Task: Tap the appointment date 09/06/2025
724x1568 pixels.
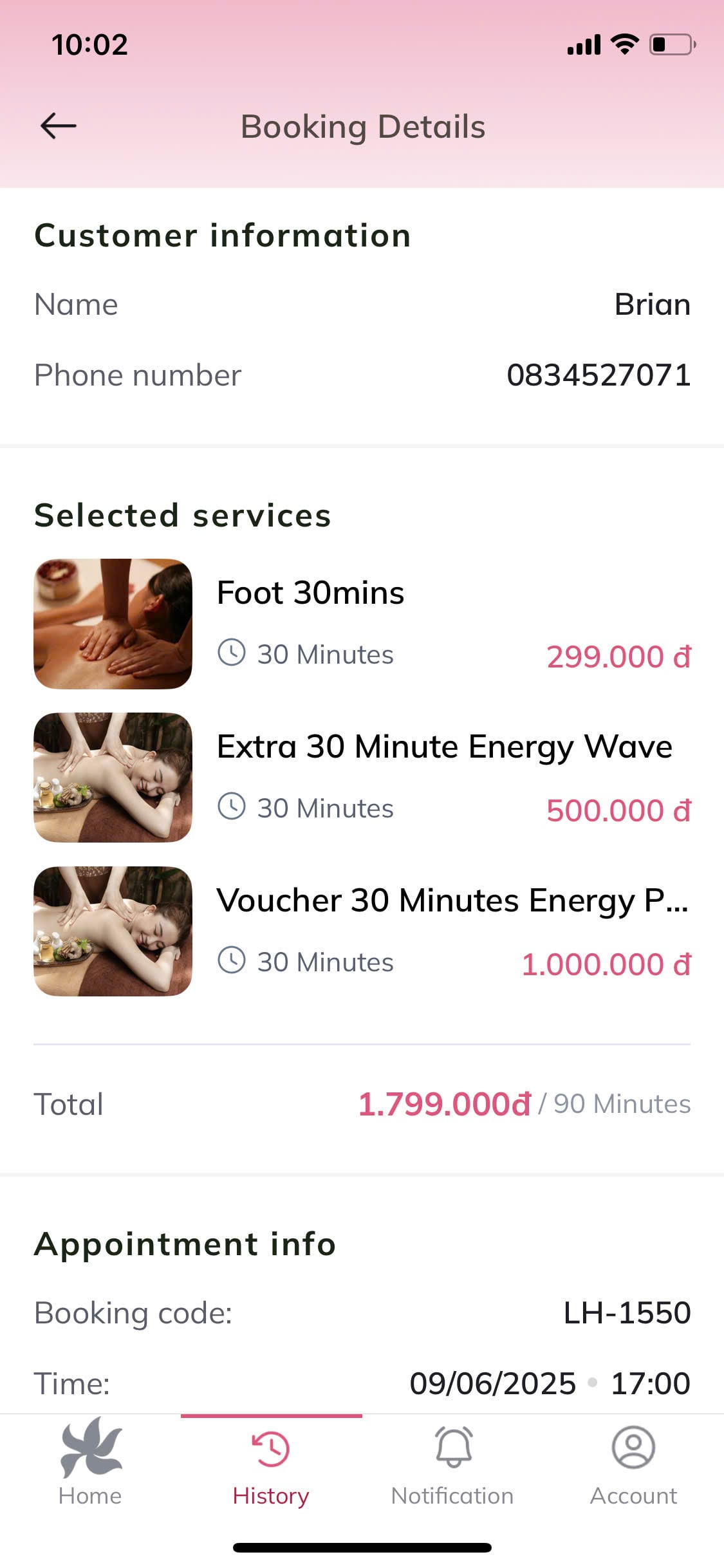Action: (493, 1383)
